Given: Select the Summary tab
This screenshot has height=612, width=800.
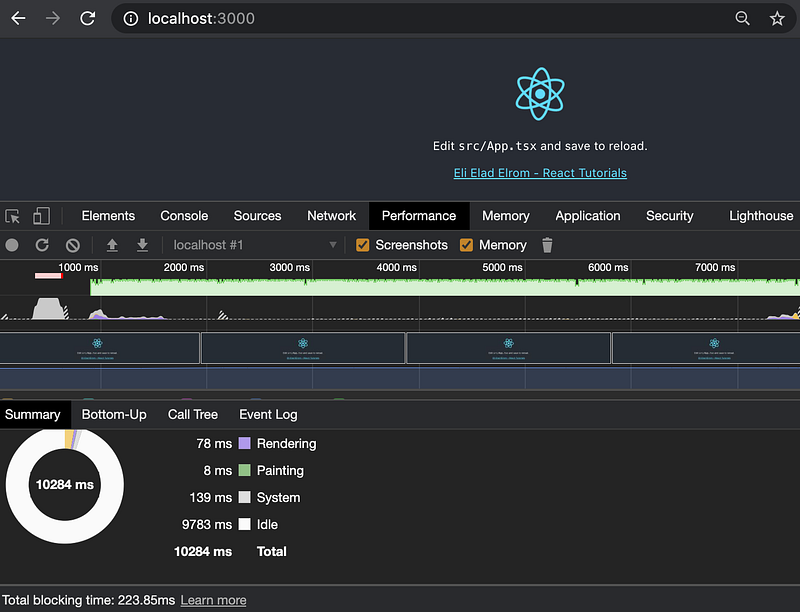Looking at the screenshot, I should (x=33, y=415).
